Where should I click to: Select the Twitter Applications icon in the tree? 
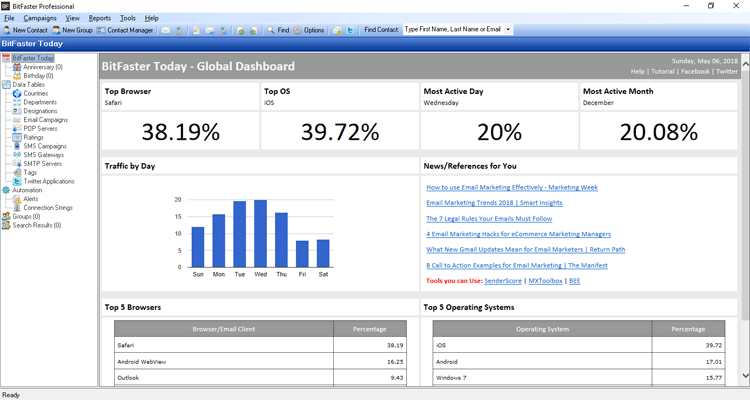pyautogui.click(x=17, y=181)
